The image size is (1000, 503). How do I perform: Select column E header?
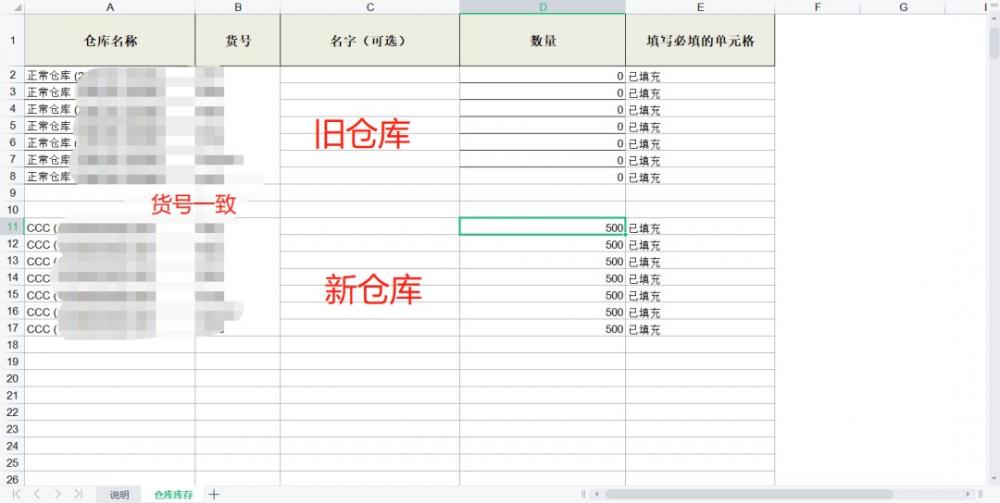click(700, 7)
